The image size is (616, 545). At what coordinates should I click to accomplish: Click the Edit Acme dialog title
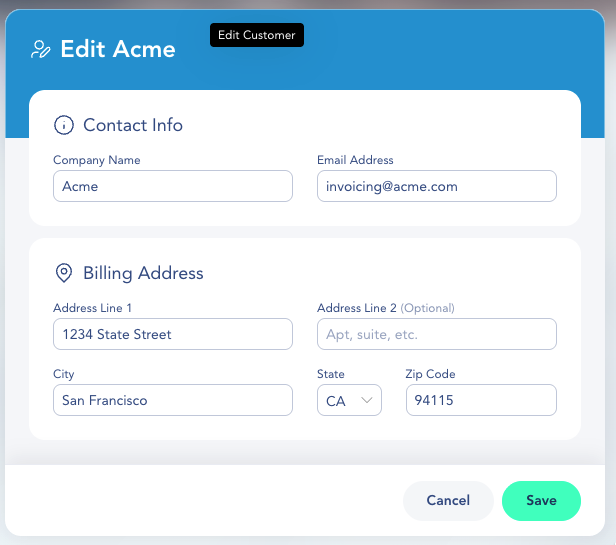click(x=117, y=49)
